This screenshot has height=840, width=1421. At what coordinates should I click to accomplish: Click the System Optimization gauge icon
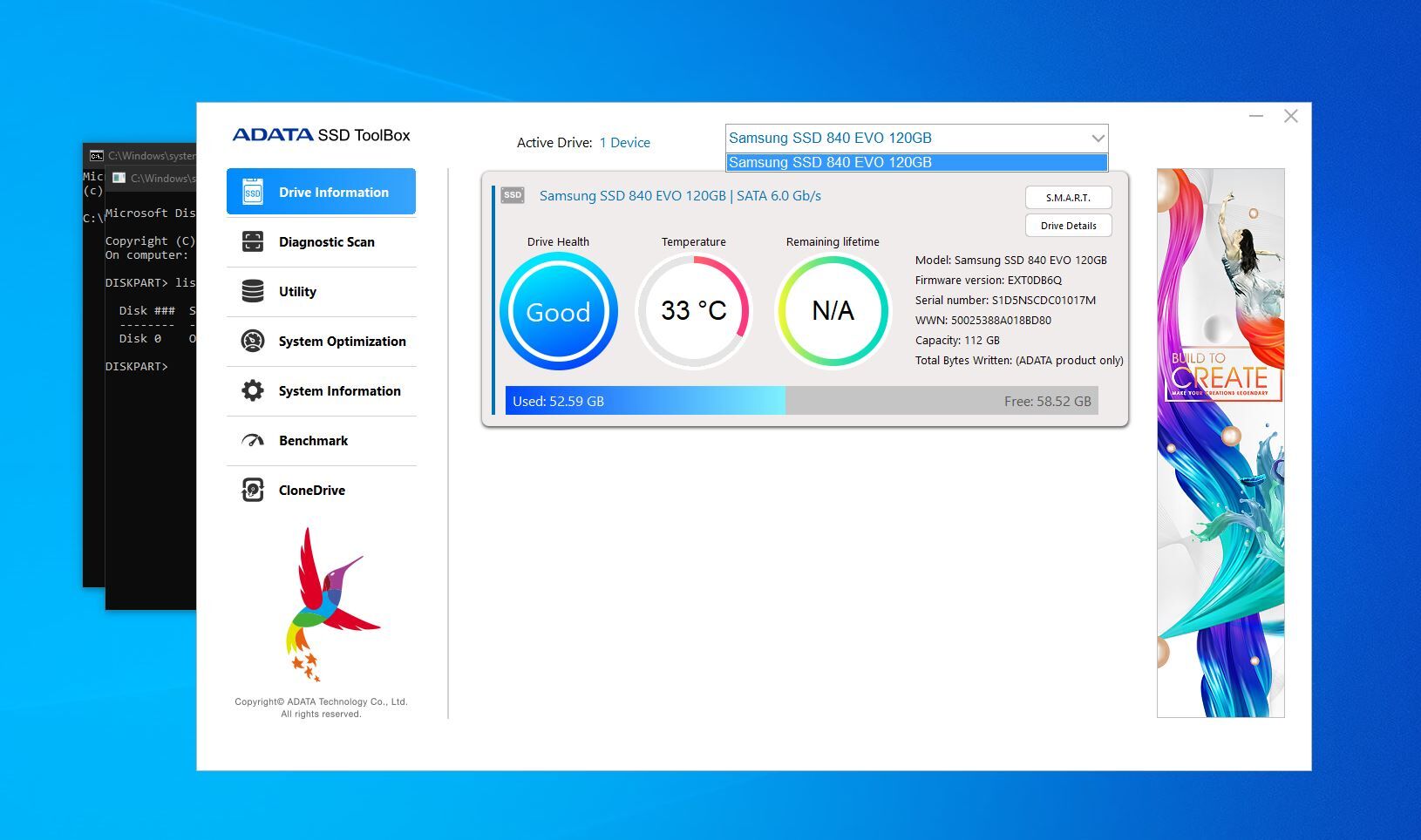(253, 341)
